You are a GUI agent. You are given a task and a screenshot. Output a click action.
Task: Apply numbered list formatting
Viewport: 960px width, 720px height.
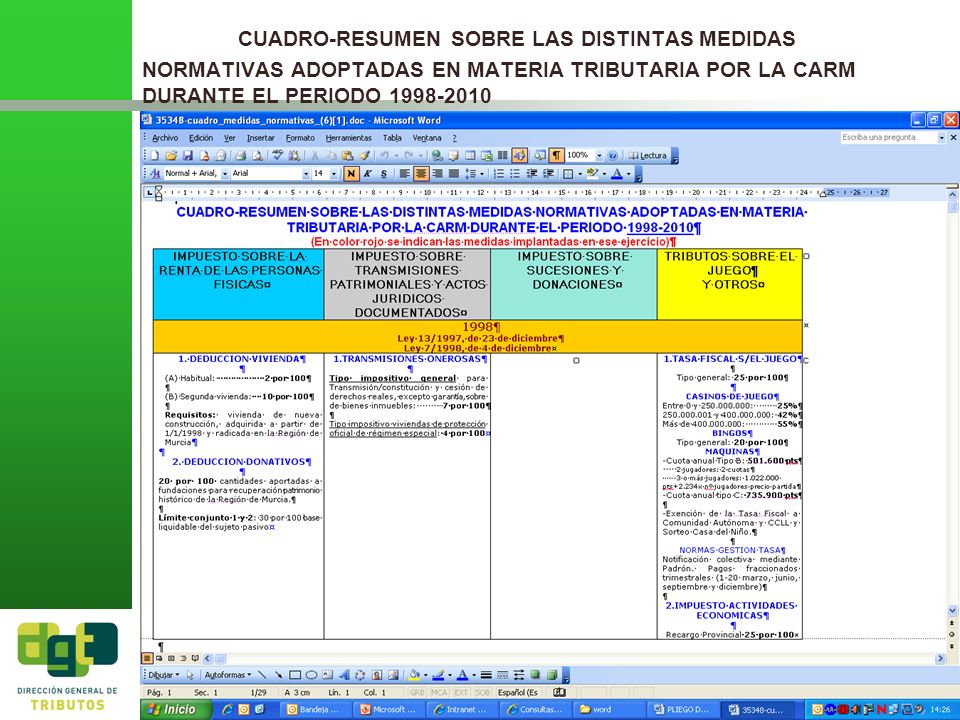click(499, 173)
